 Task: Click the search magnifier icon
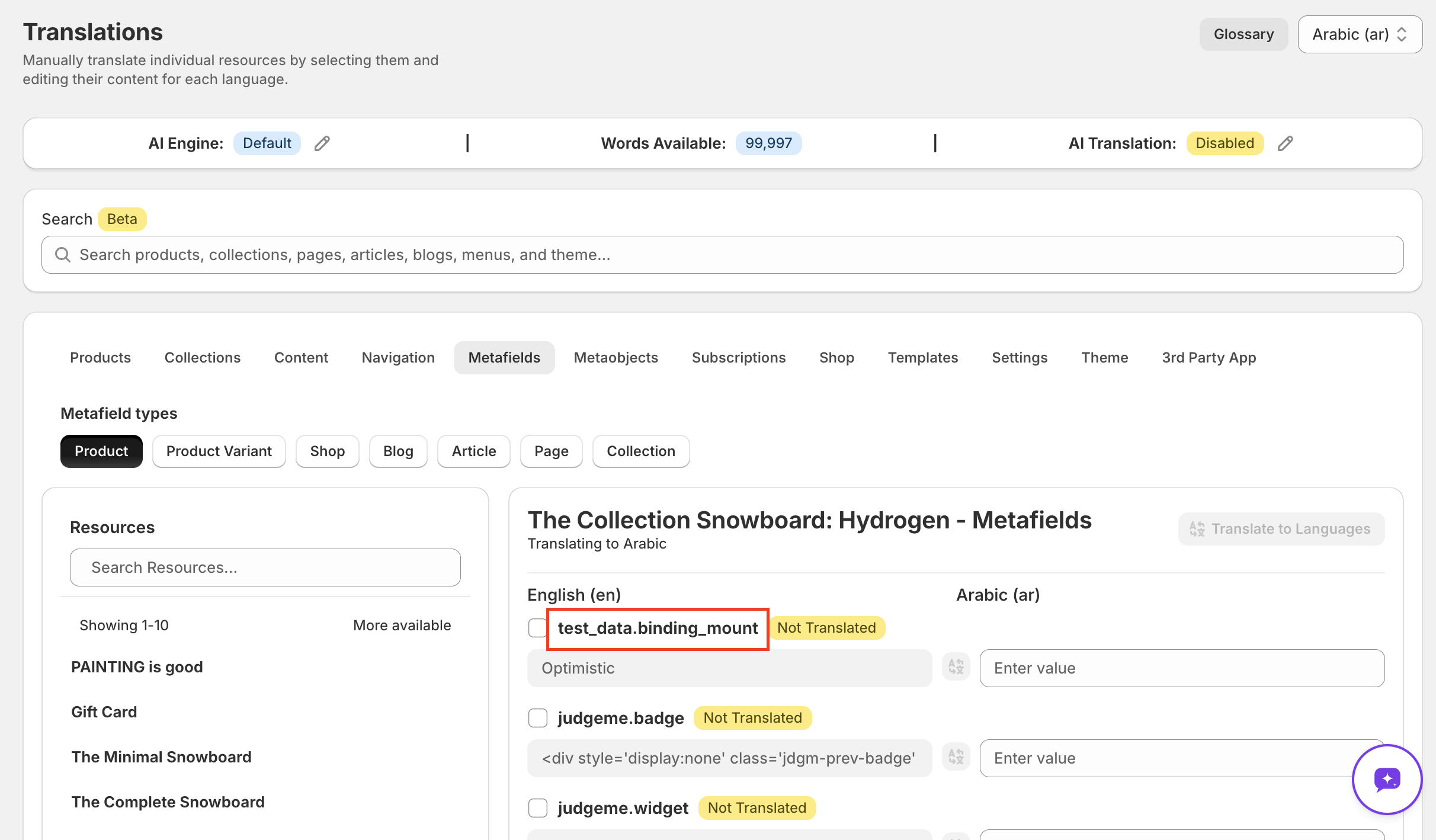click(63, 255)
